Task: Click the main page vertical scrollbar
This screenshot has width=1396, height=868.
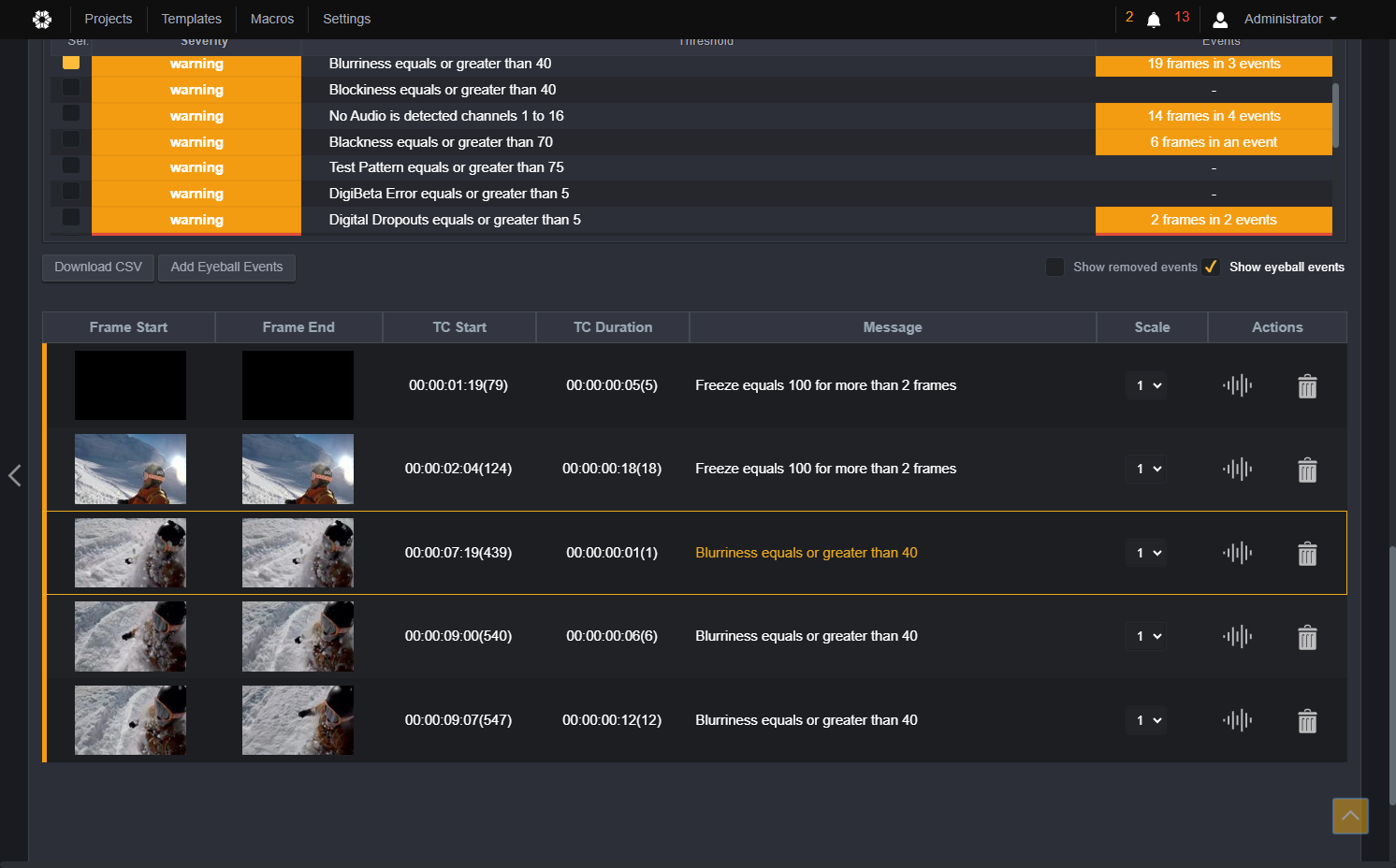Action: (x=1392, y=673)
